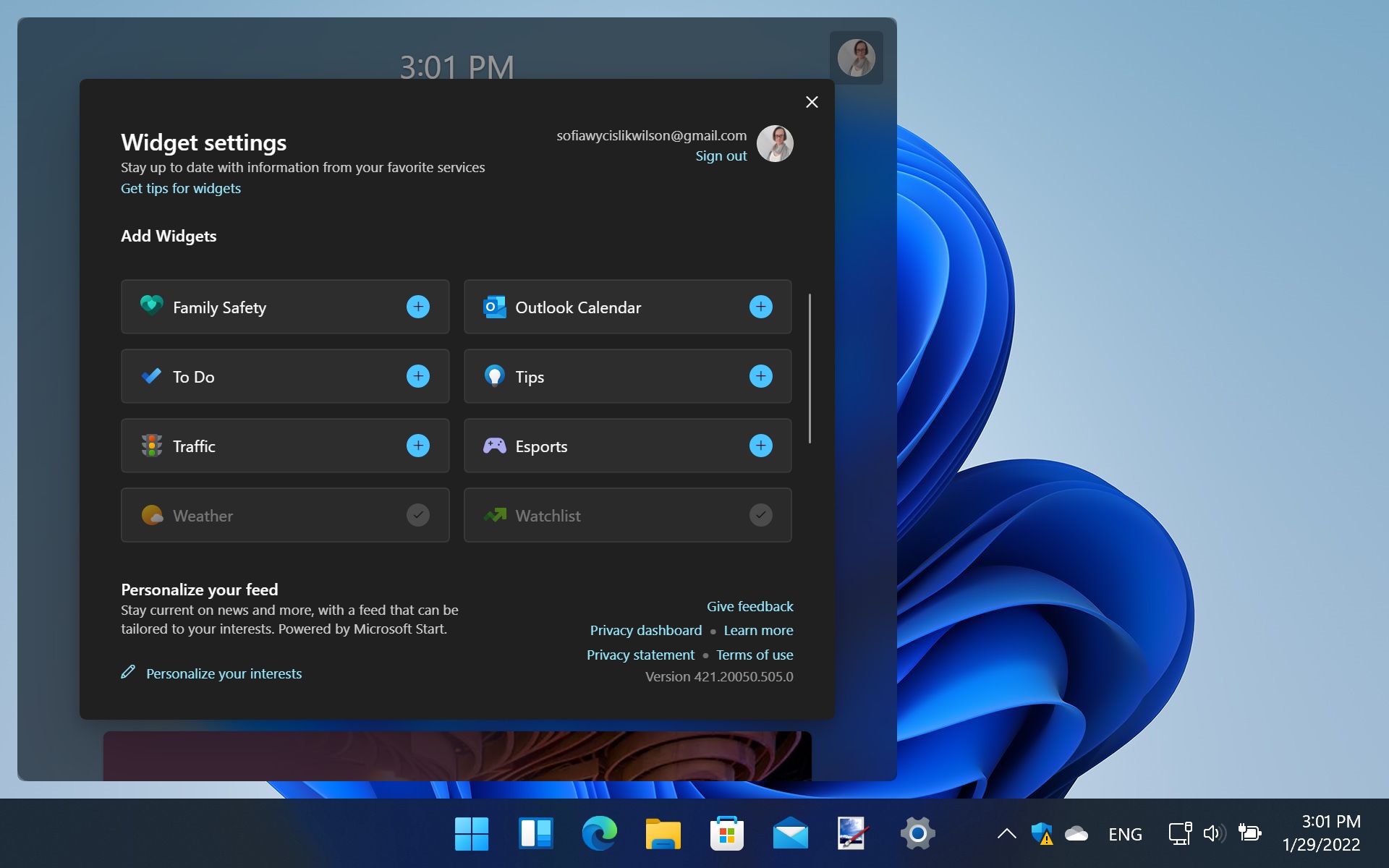
Task: Enable the Family Safety widget
Action: pyautogui.click(x=417, y=307)
